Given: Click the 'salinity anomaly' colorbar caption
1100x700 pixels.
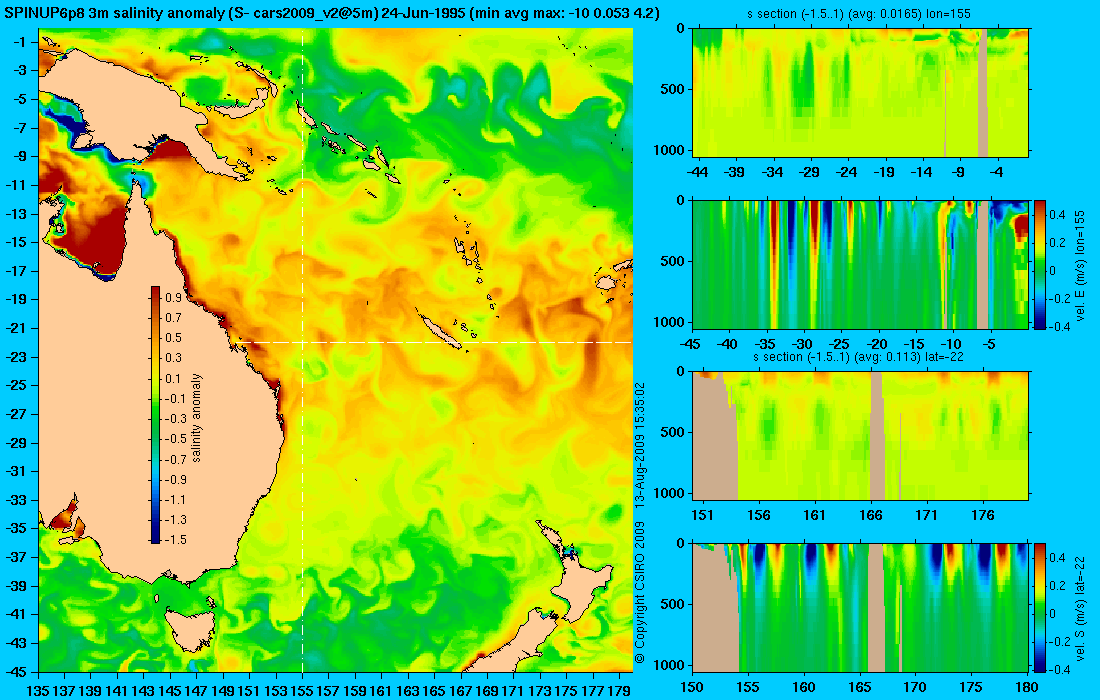Looking at the screenshot, I should tap(197, 417).
